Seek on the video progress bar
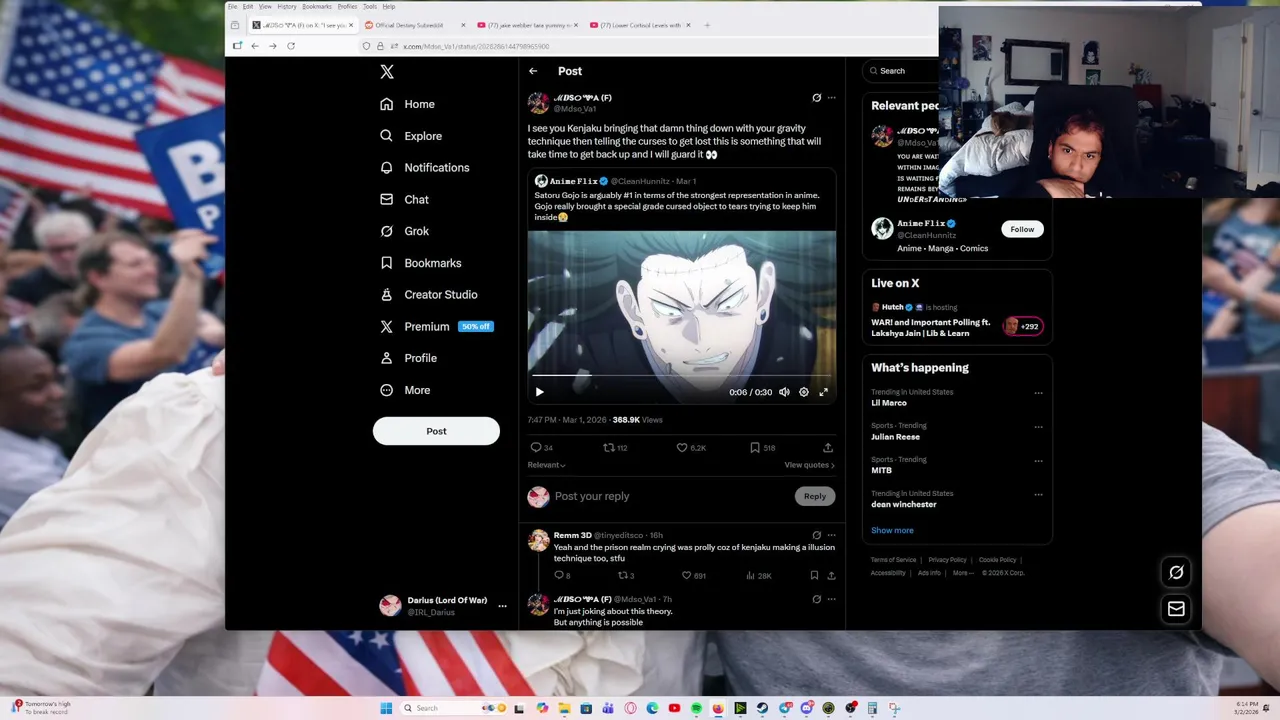Viewport: 1280px width, 720px height. (x=682, y=376)
